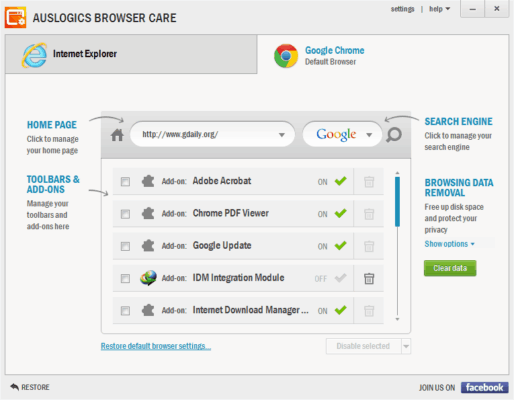Delete the Adobe Acrobat add-on via trash icon
The height and width of the screenshot is (400, 514).
click(369, 182)
